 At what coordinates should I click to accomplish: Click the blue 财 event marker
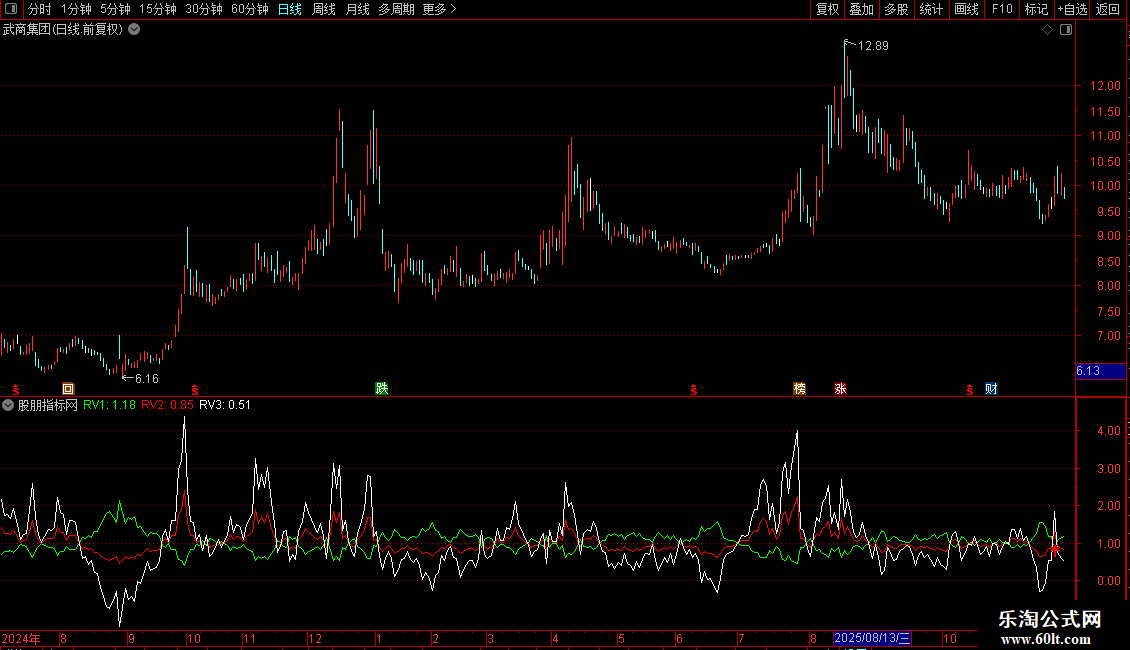992,389
